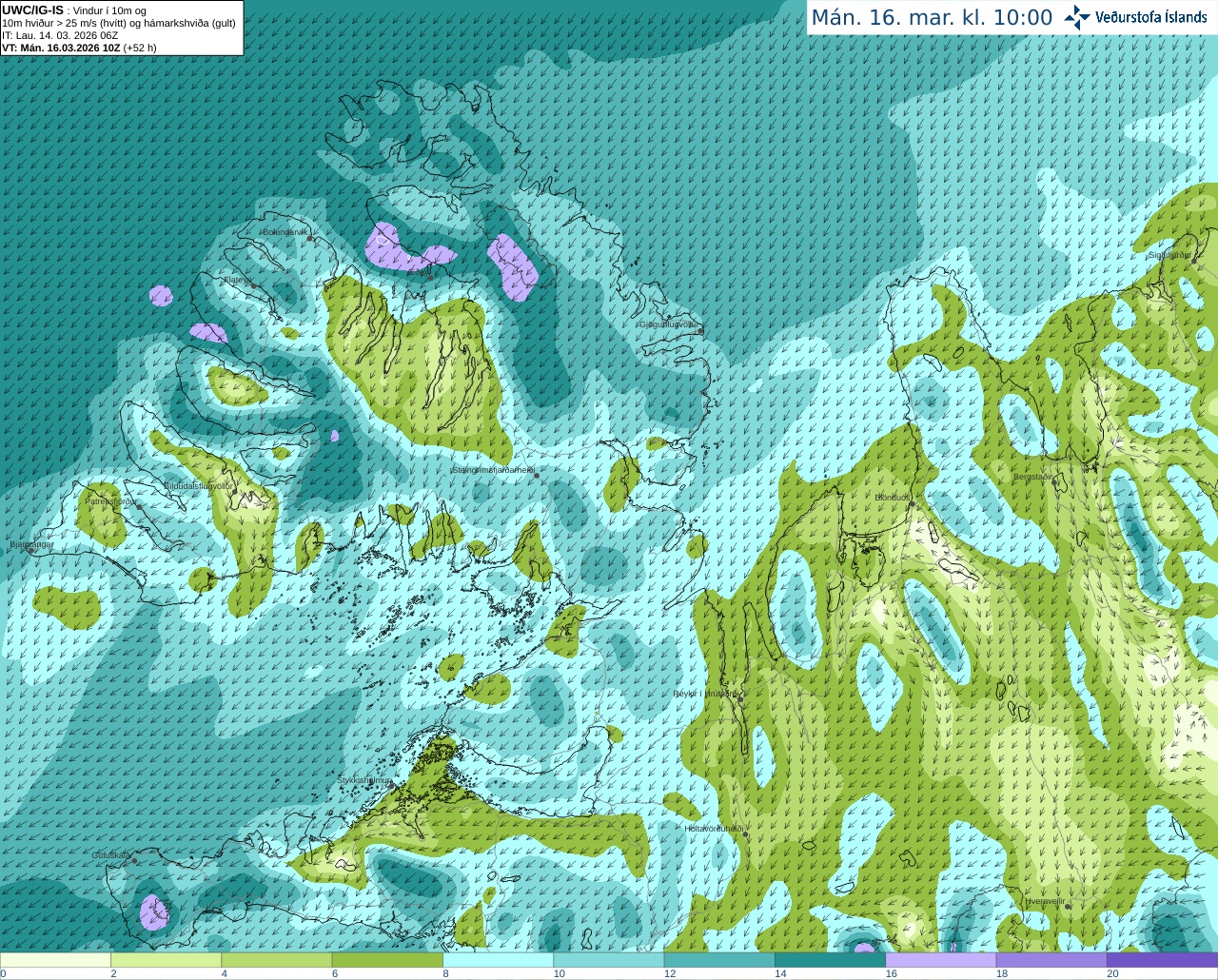Select the 18–20 m/s purple legend swatch
The width and height of the screenshot is (1218, 980).
coord(1051,960)
